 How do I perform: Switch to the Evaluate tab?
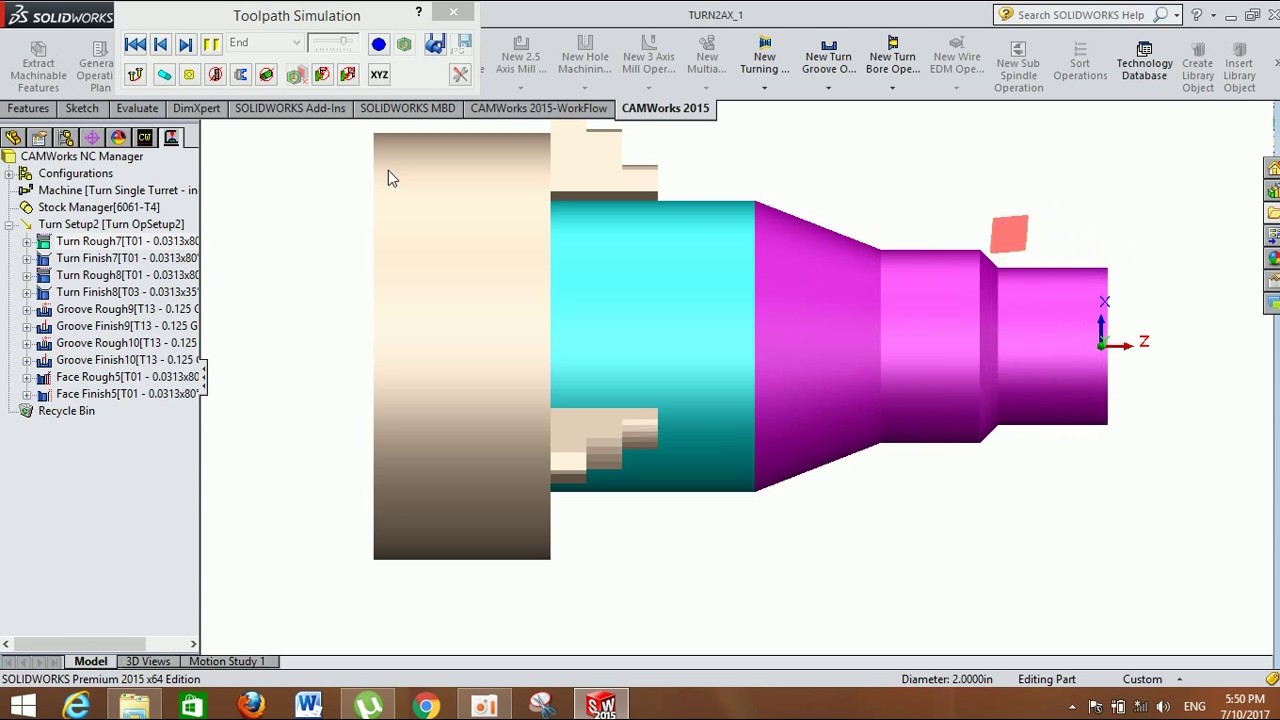(x=137, y=108)
